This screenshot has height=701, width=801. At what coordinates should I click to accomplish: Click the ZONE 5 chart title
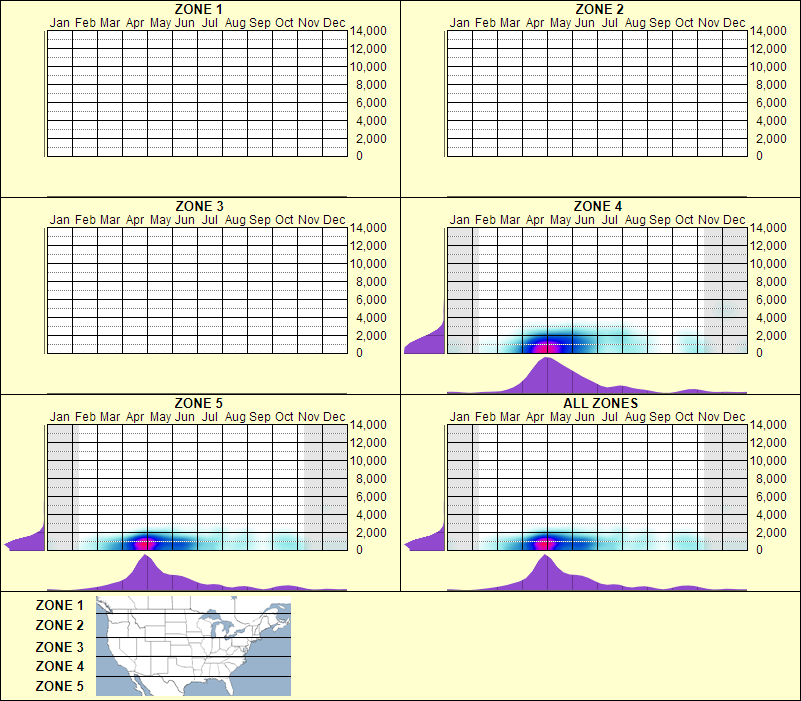pyautogui.click(x=200, y=403)
